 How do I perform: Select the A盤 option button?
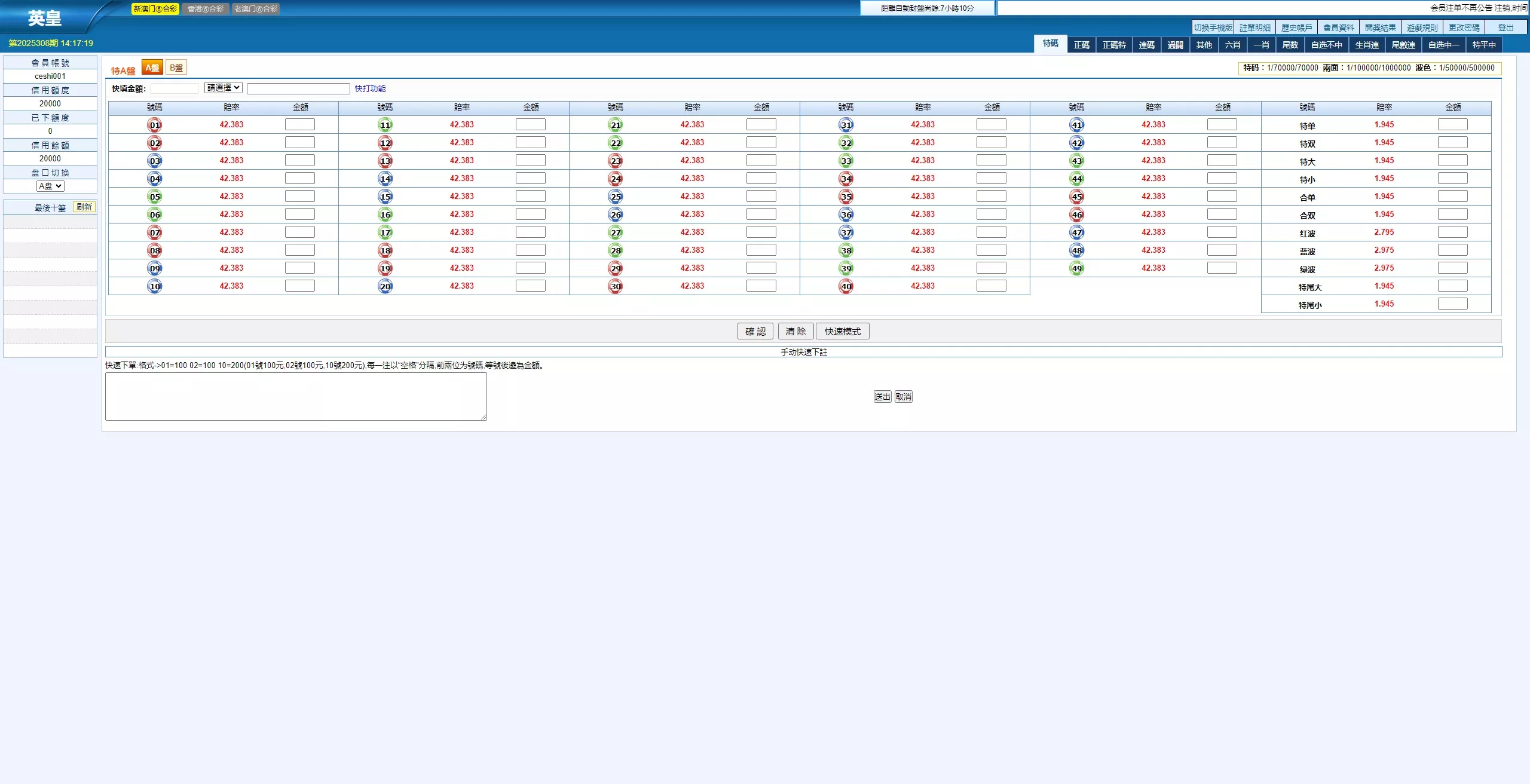tap(152, 68)
